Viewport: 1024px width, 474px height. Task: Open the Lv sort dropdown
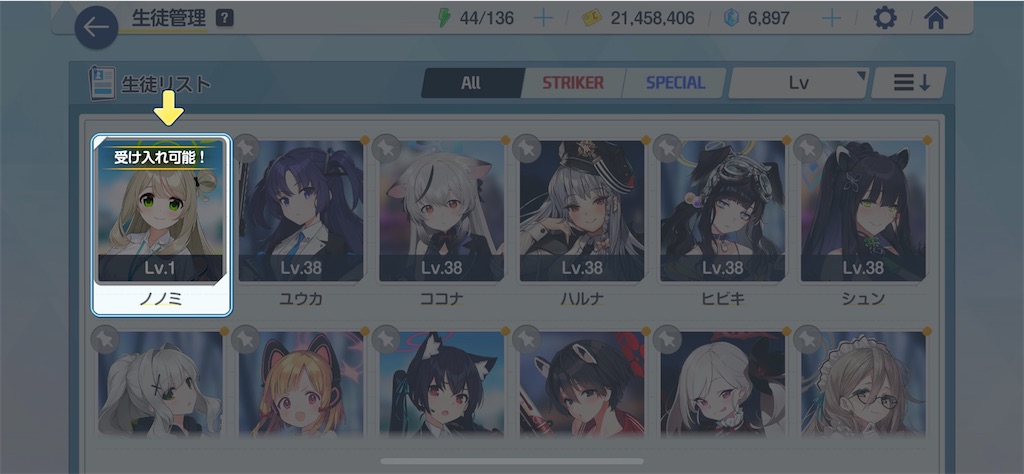tap(798, 83)
